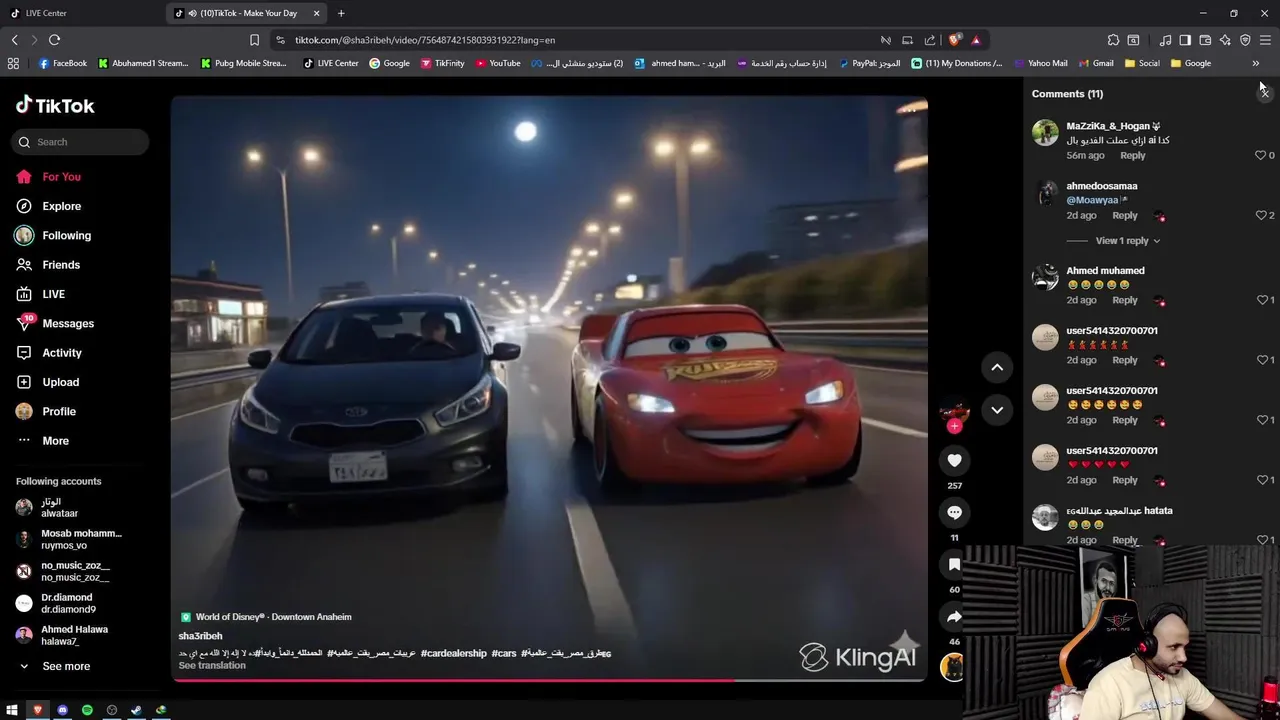The image size is (1280, 720).
Task: Open the #cars hashtag
Action: click(x=504, y=653)
